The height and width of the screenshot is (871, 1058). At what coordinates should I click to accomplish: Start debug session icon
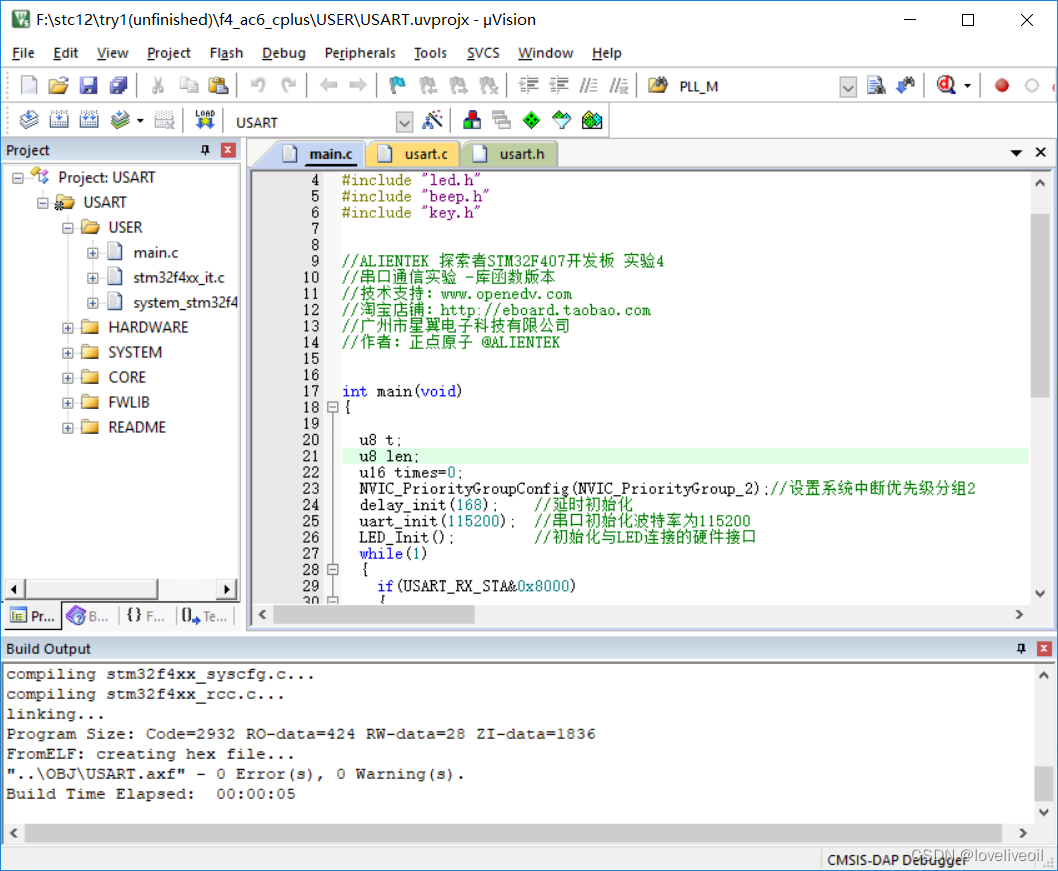click(x=946, y=86)
